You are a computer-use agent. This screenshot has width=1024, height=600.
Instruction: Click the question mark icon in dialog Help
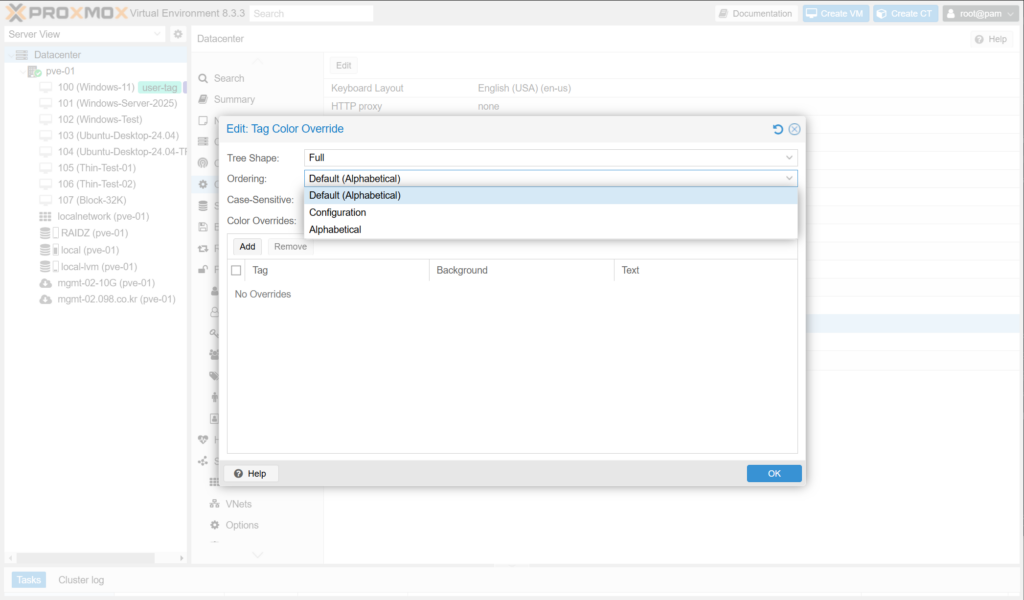coord(239,473)
